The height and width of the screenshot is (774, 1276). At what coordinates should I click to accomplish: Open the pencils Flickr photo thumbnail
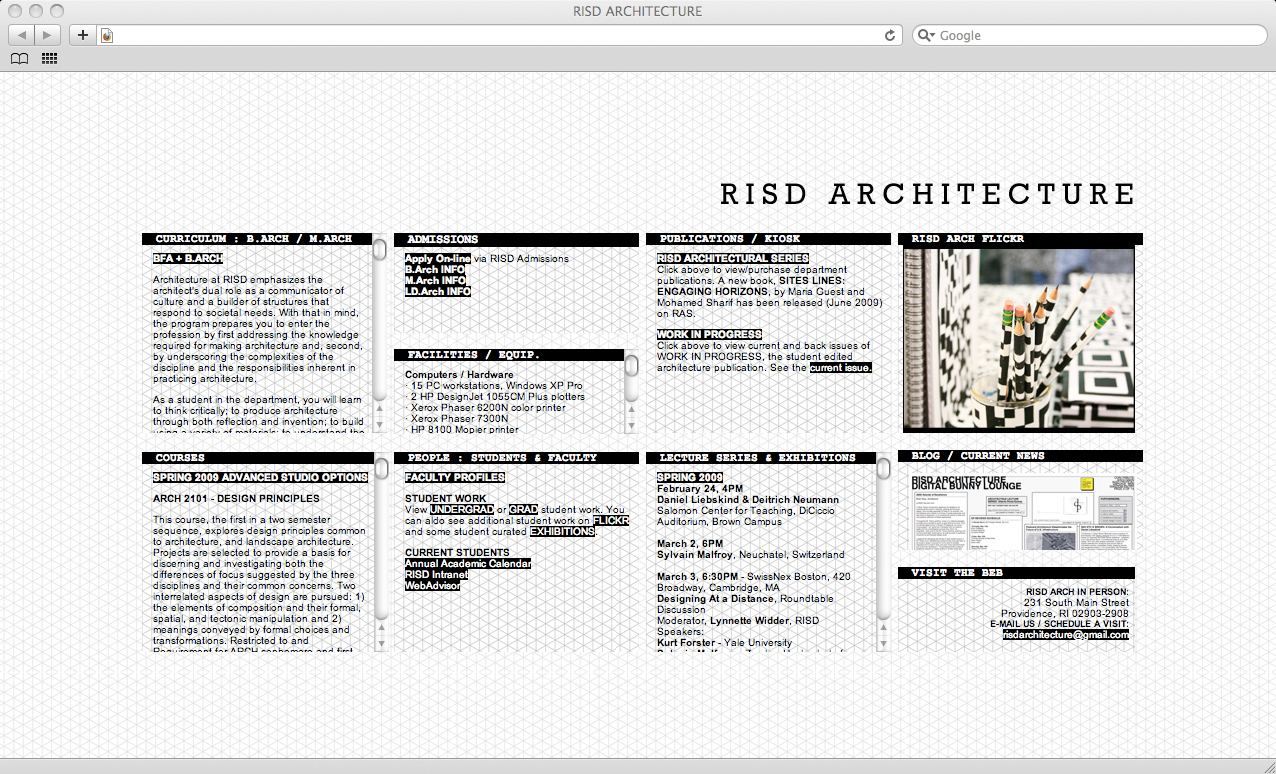point(1019,340)
